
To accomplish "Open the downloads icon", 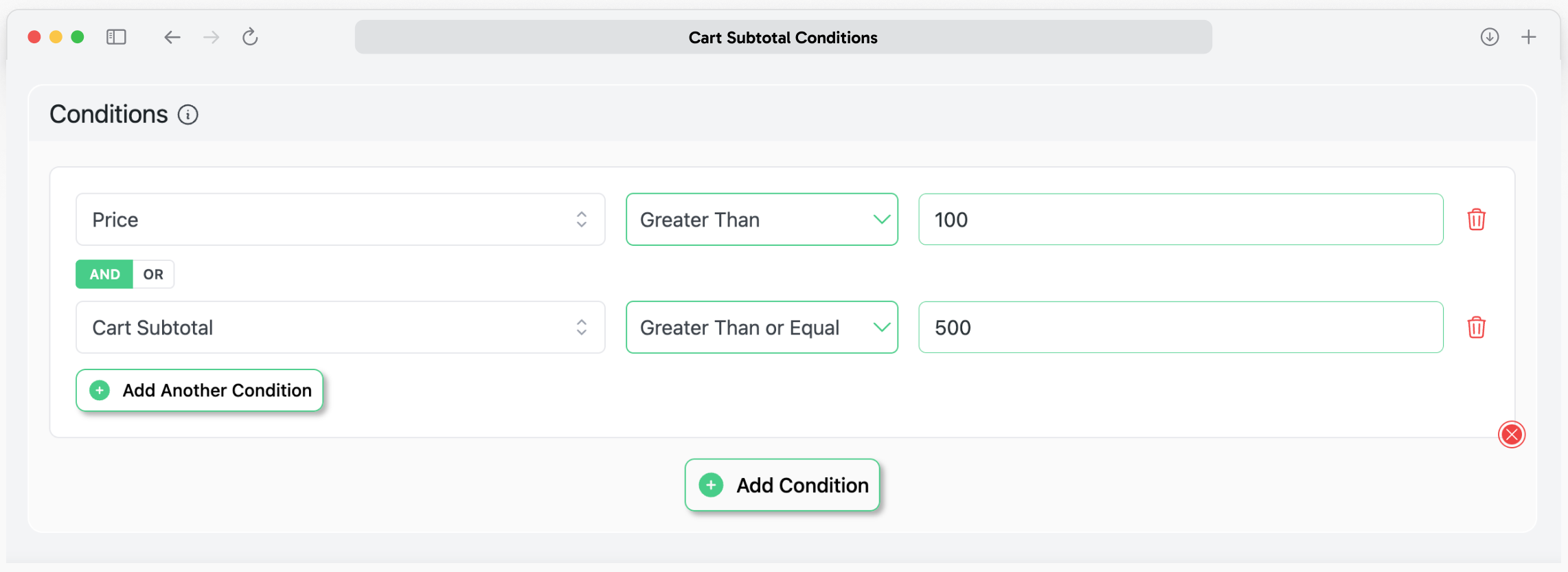I will click(x=1489, y=37).
